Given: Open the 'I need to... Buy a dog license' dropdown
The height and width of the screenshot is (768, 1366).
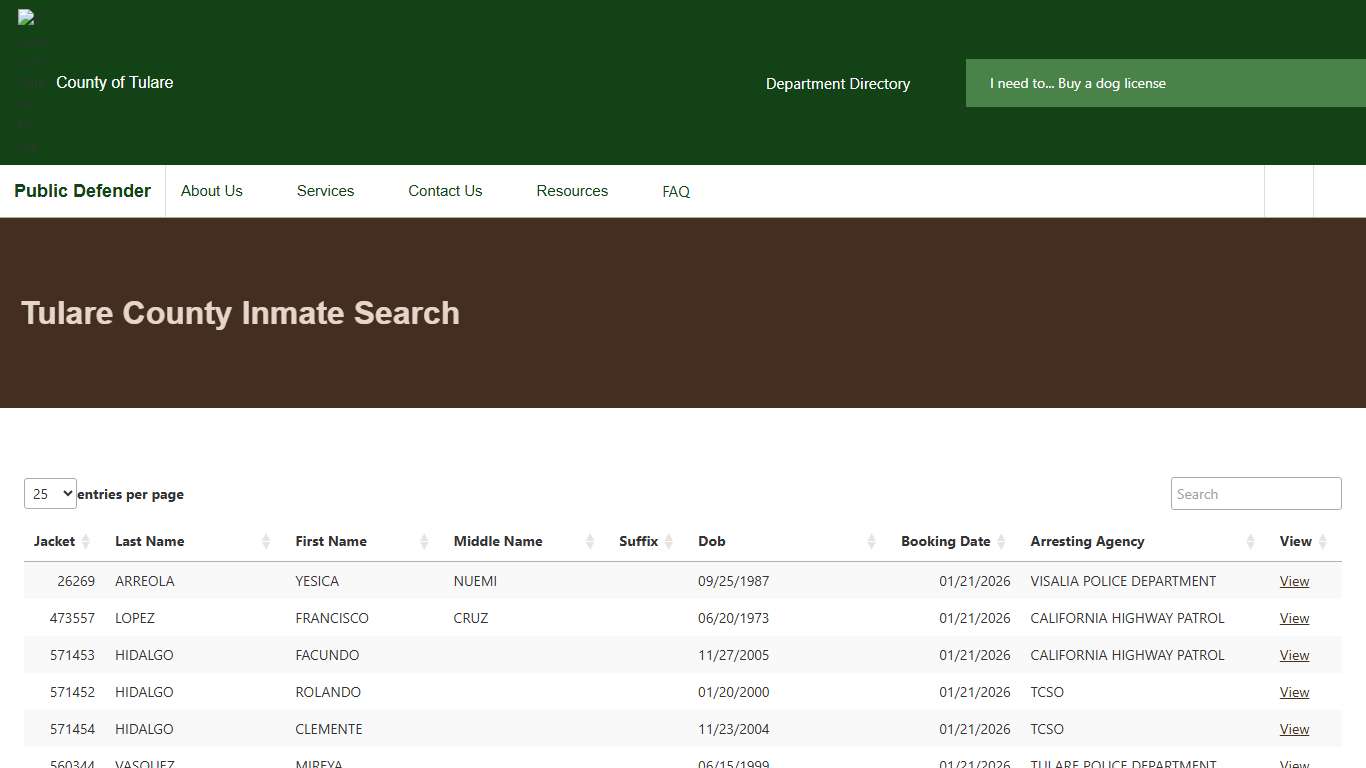Looking at the screenshot, I should tap(1078, 83).
